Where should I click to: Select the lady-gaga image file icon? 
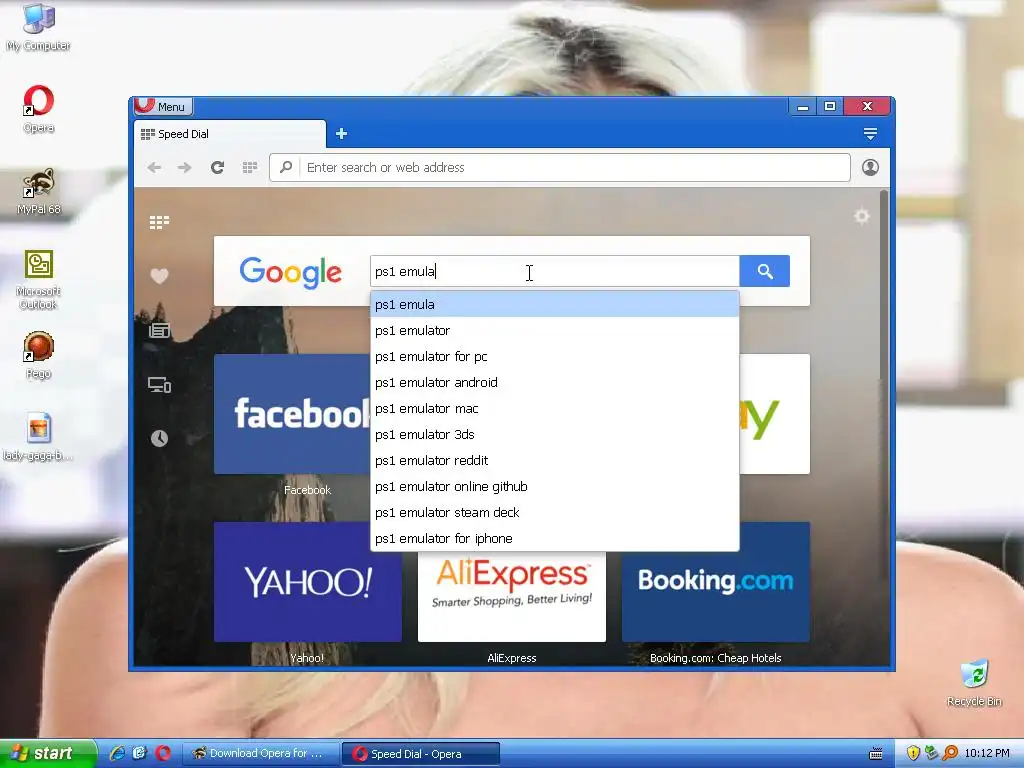[39, 437]
